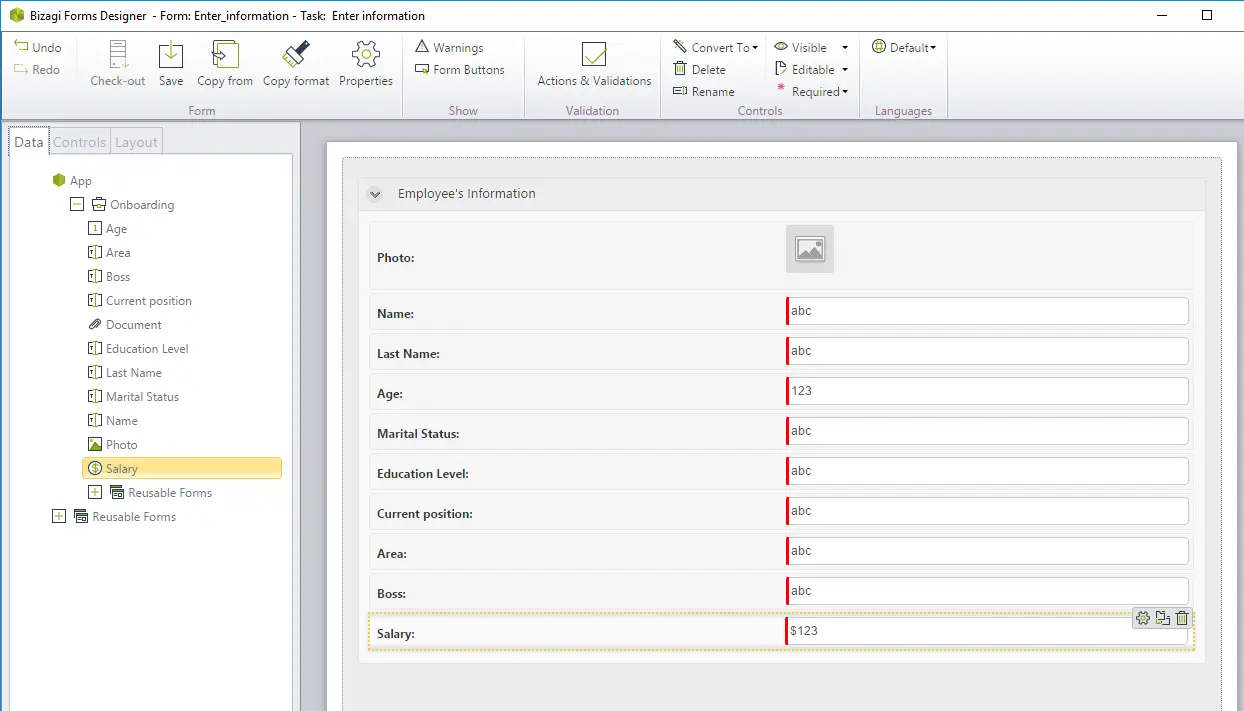Image resolution: width=1244 pixels, height=711 pixels.
Task: Open form Properties gear
Action: (x=366, y=64)
